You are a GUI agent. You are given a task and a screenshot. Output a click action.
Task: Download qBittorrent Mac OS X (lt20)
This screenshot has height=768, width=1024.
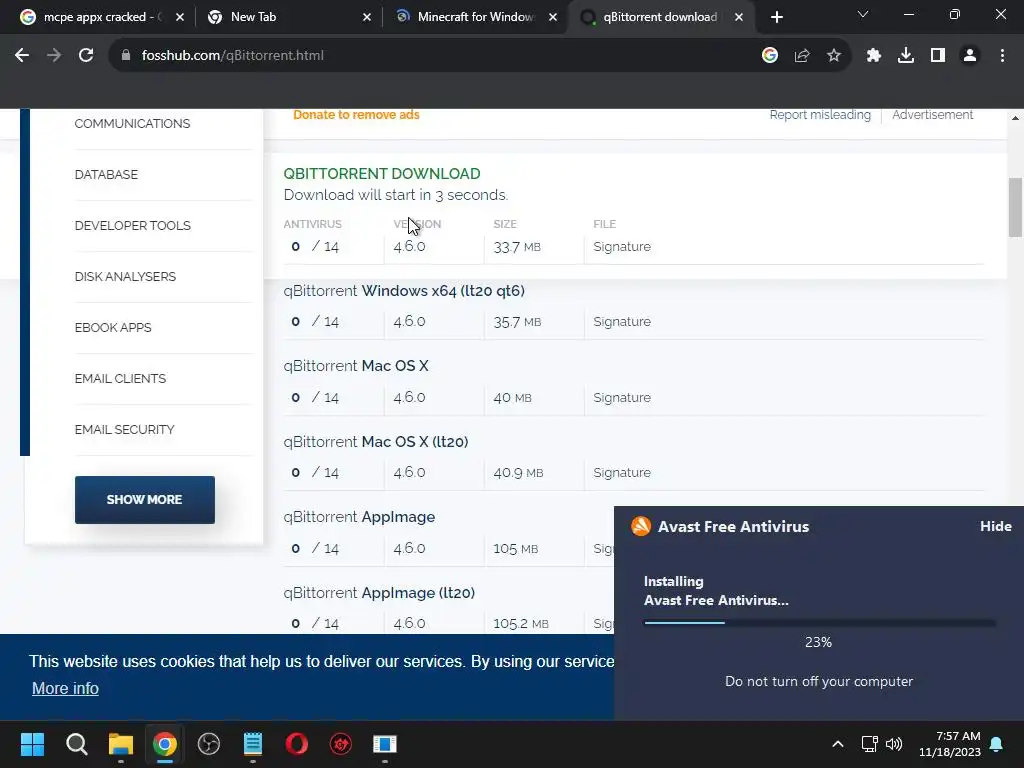coord(376,441)
